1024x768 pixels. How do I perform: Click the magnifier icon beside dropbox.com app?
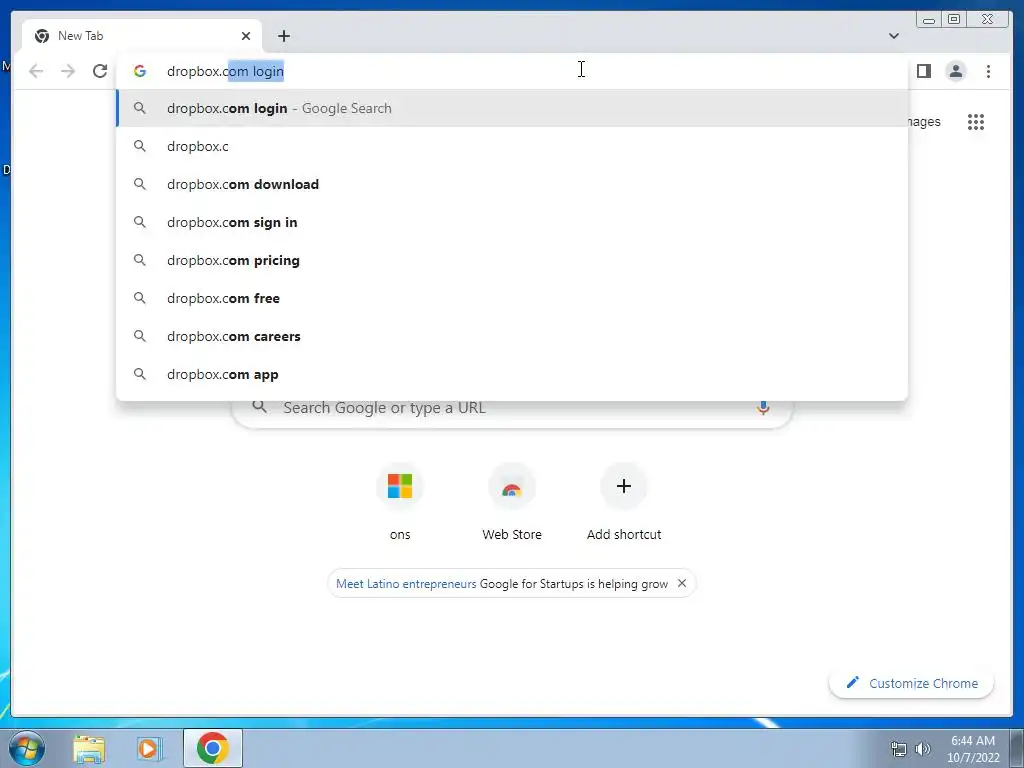[x=140, y=374]
